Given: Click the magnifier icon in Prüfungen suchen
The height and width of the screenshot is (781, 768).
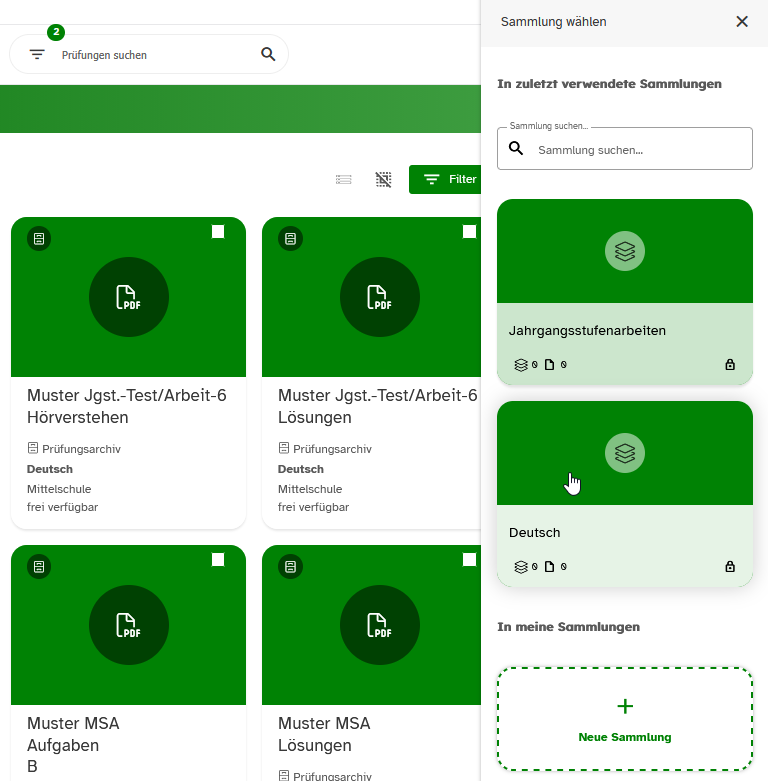Looking at the screenshot, I should click(268, 55).
